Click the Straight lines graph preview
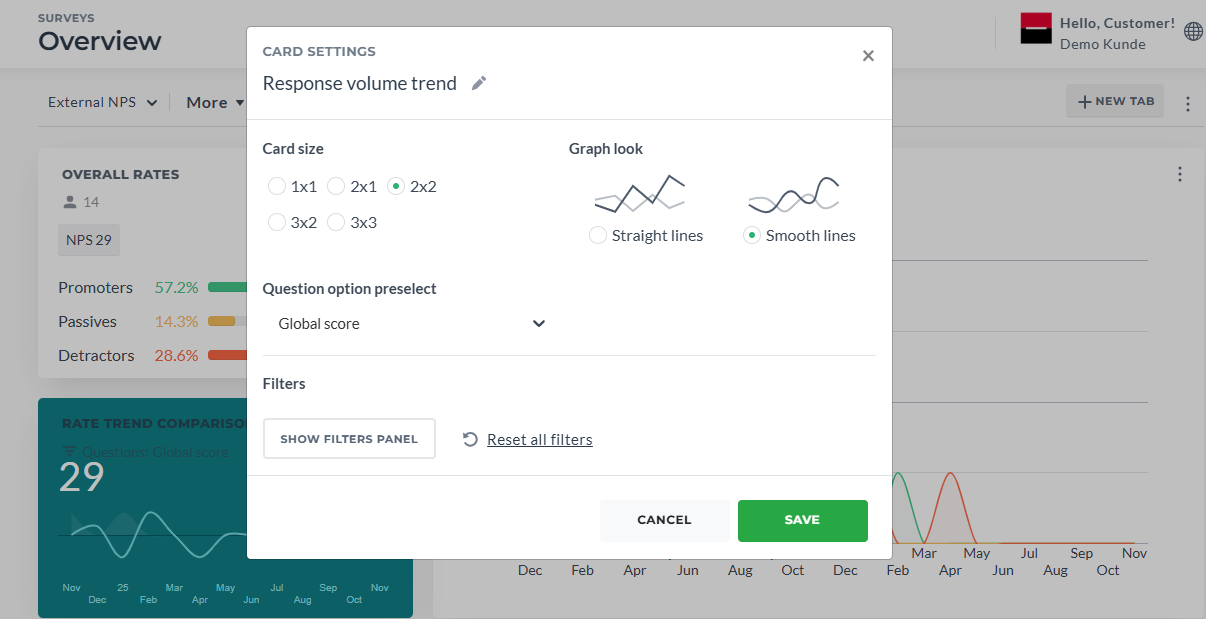Image resolution: width=1206 pixels, height=619 pixels. [639, 194]
